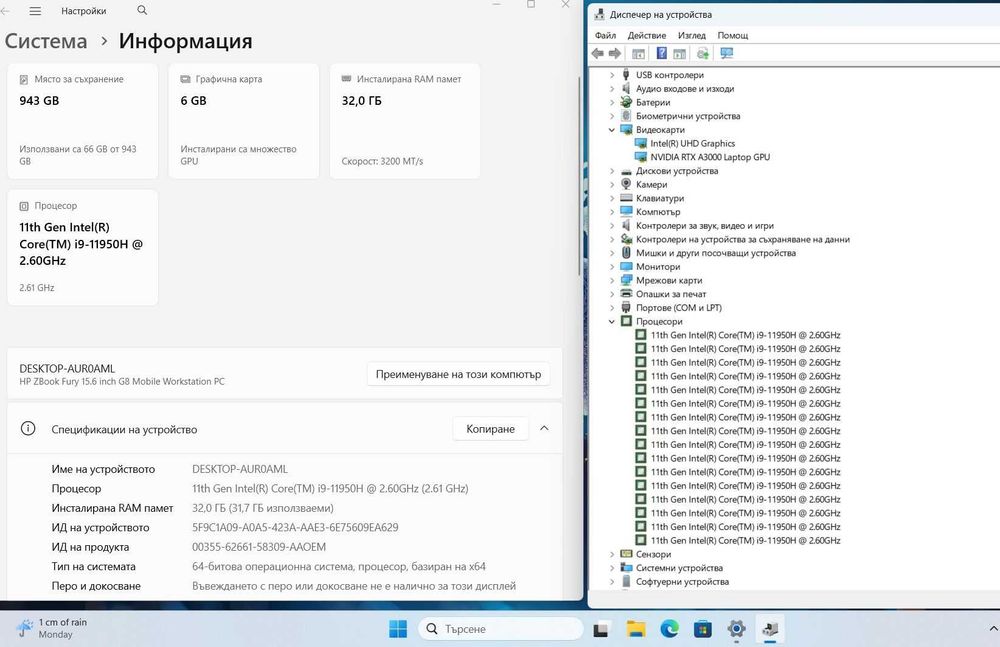Click the Back arrow in Device Manager toolbar
This screenshot has height=647, width=1000.
pyautogui.click(x=598, y=54)
